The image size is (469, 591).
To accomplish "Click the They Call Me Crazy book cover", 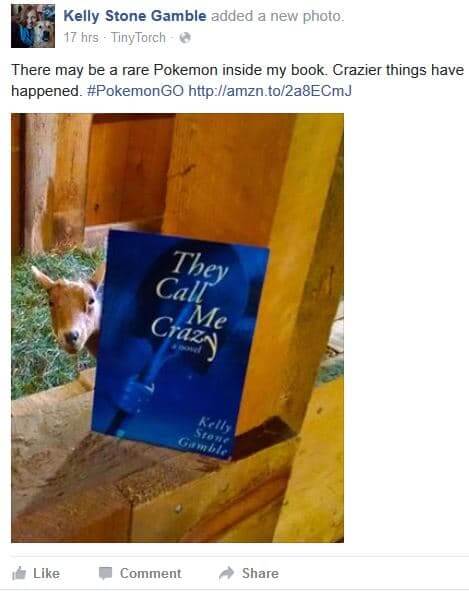I will click(x=180, y=345).
